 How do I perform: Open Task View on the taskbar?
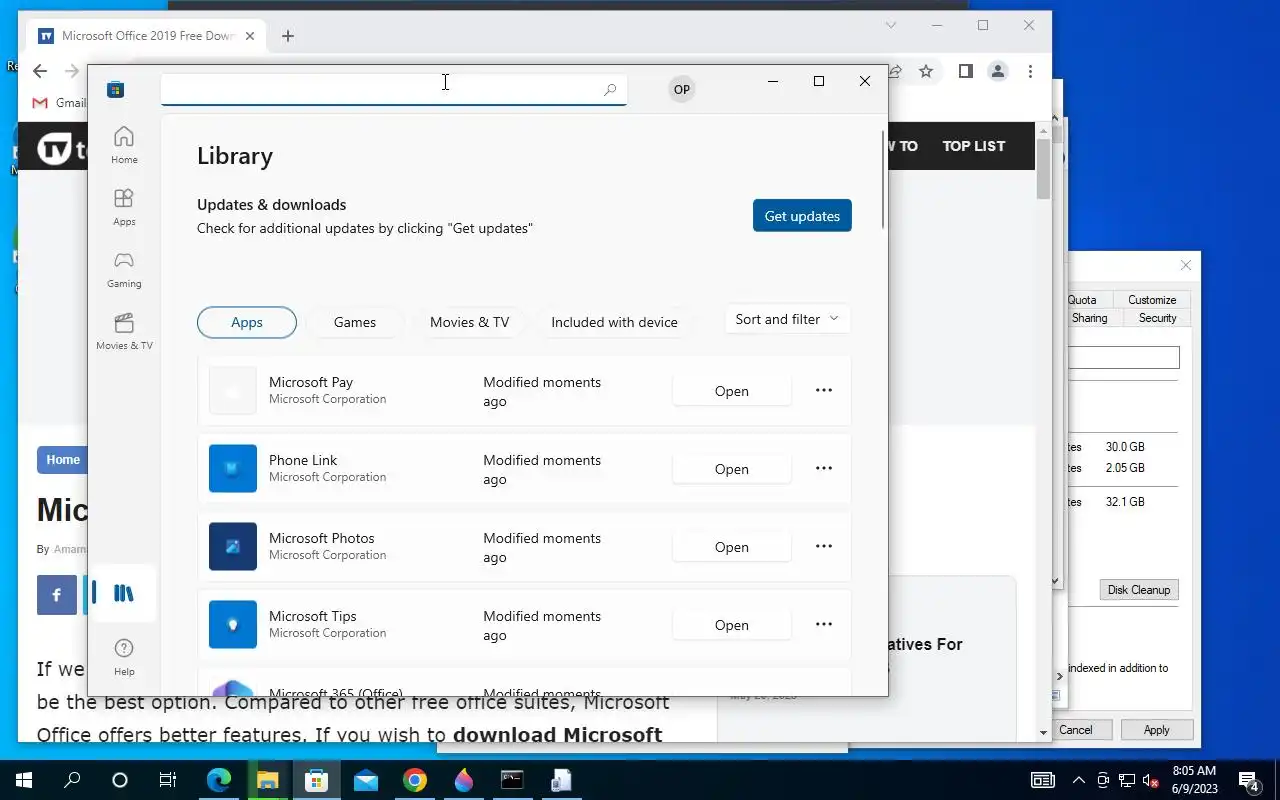click(x=167, y=780)
